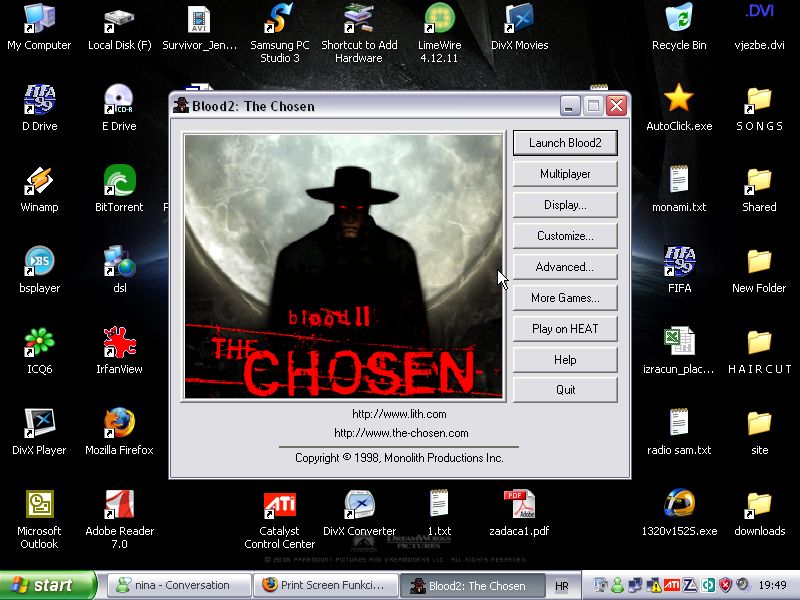Switch to Print Screen Funkci... Firefox taskbar window
800x600 pixels.
click(326, 585)
